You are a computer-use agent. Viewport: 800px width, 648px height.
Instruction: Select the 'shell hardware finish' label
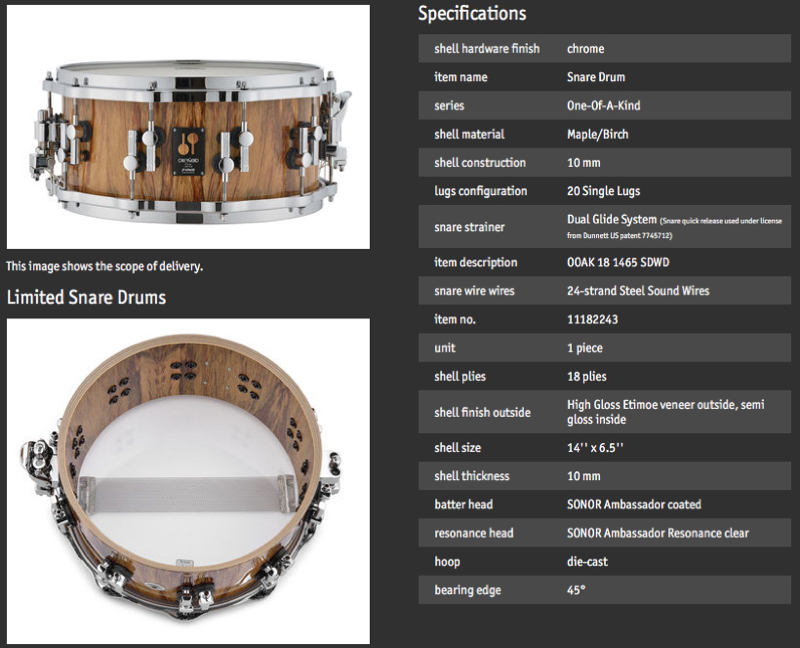487,48
